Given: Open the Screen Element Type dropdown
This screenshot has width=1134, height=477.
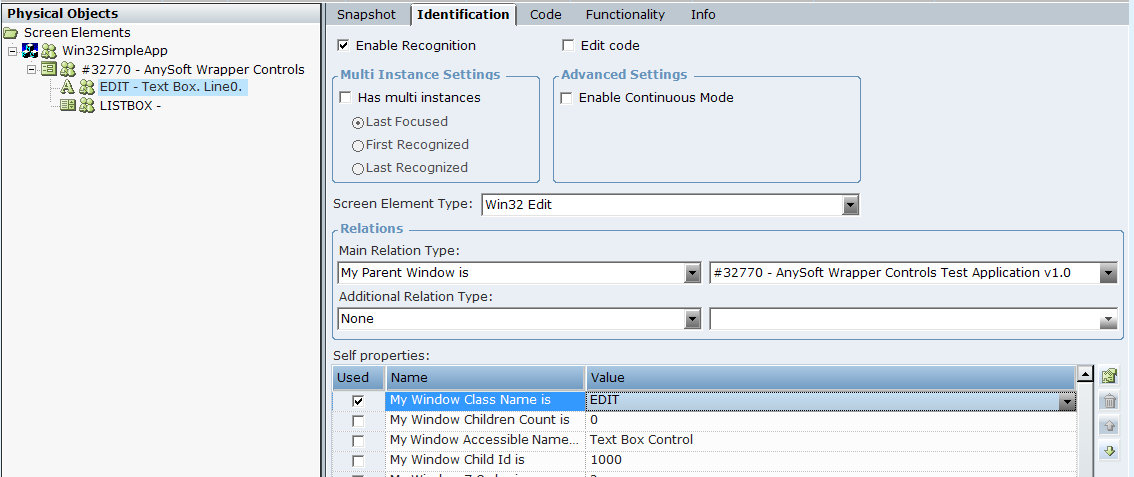Looking at the screenshot, I should [850, 205].
